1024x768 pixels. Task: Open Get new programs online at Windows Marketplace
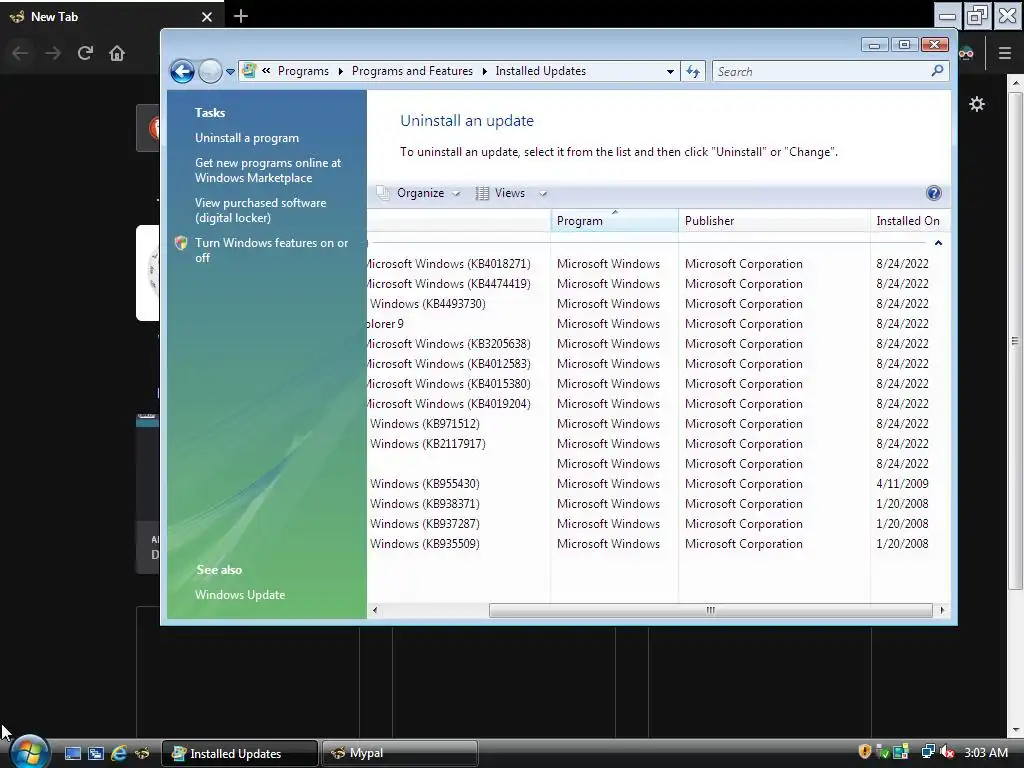pyautogui.click(x=268, y=170)
